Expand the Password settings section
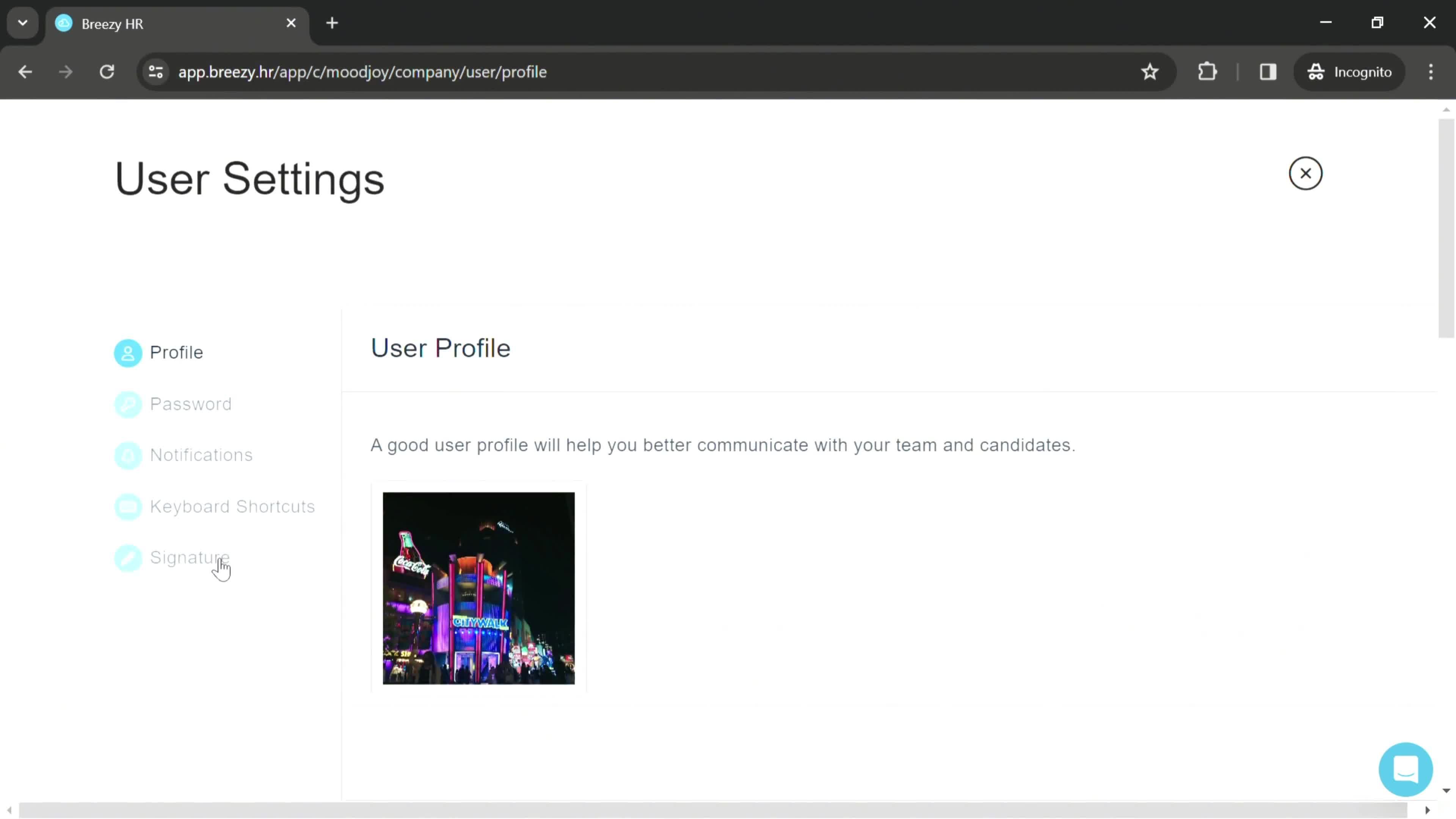Image resolution: width=1456 pixels, height=819 pixels. tap(191, 403)
